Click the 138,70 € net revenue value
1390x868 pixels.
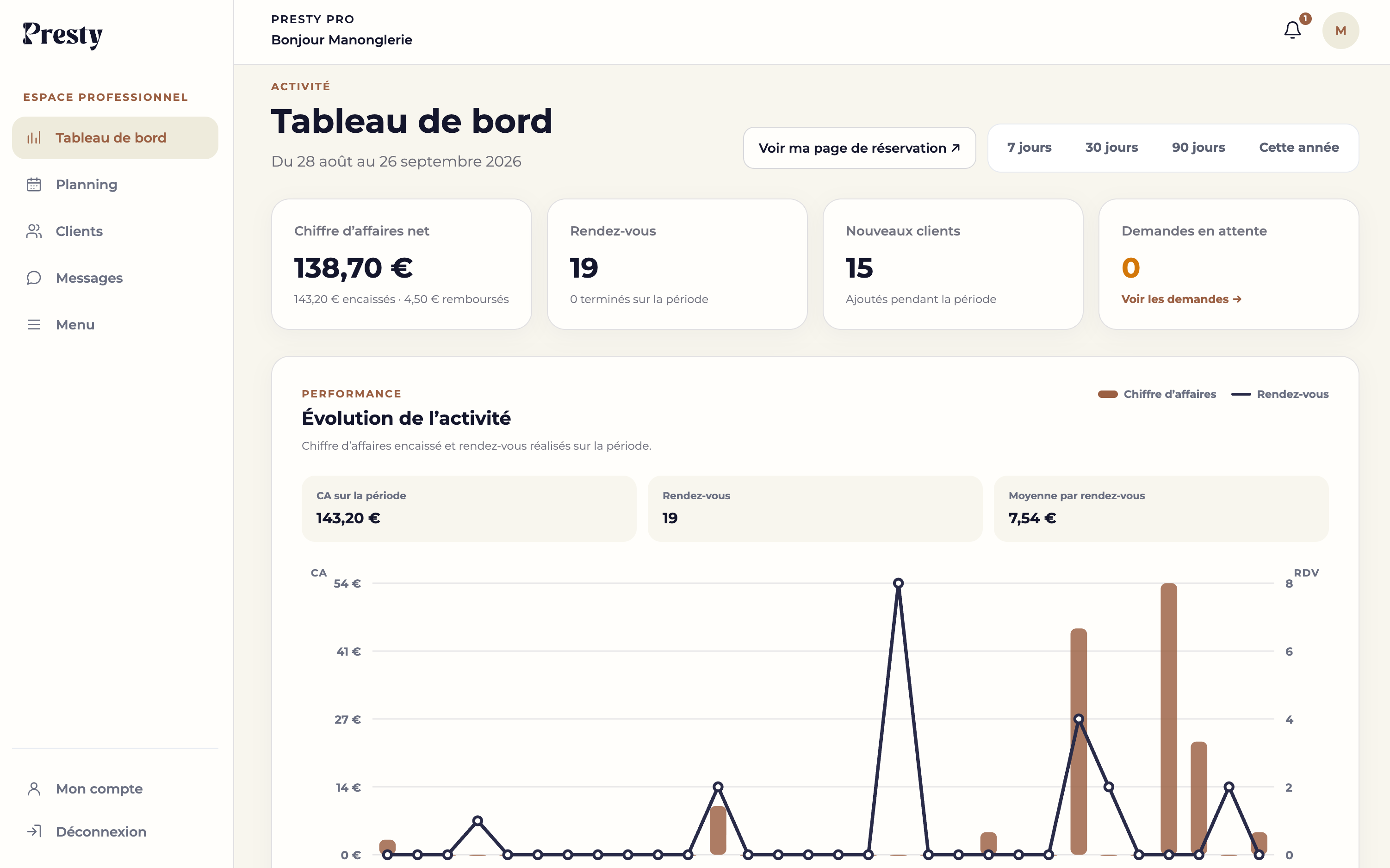(353, 268)
